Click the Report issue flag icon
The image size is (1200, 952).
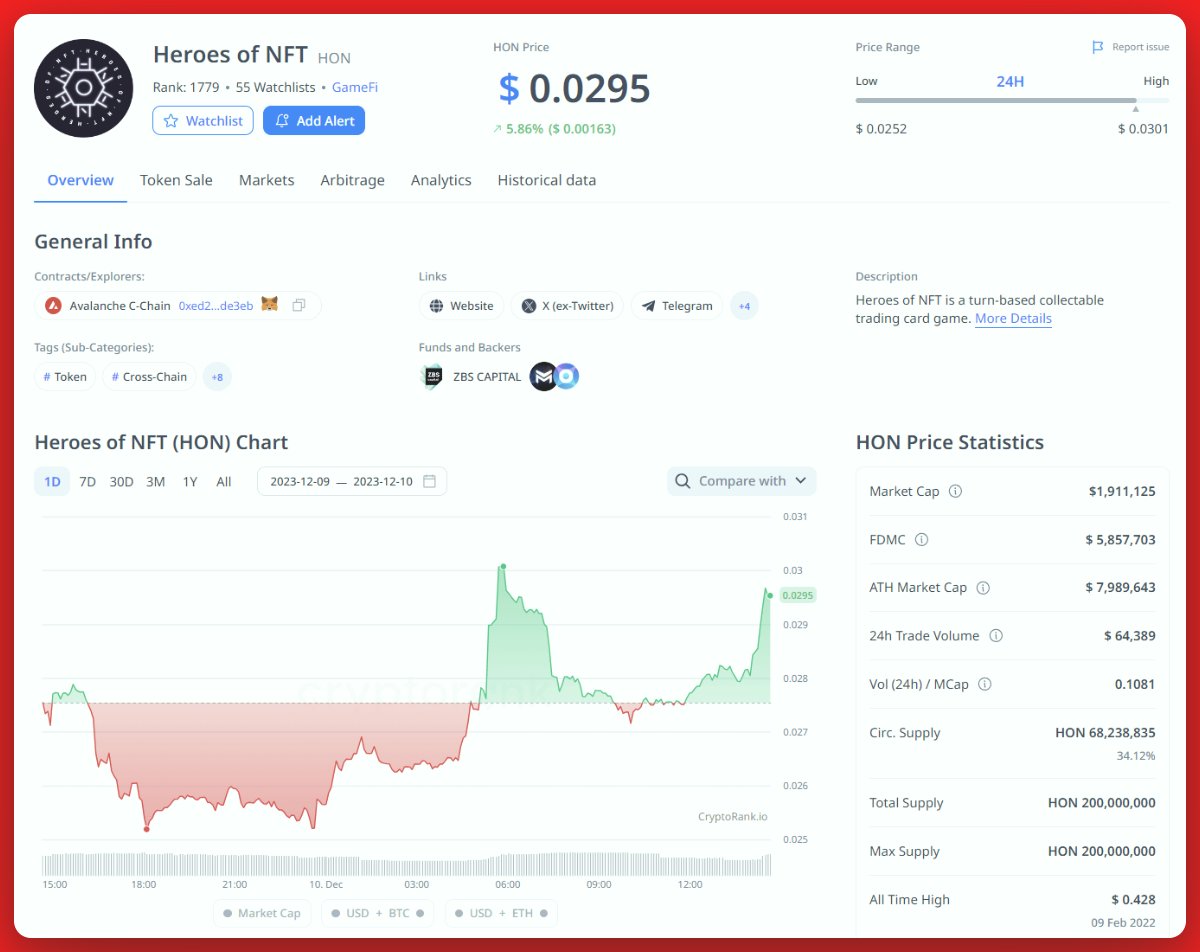pyautogui.click(x=1098, y=47)
